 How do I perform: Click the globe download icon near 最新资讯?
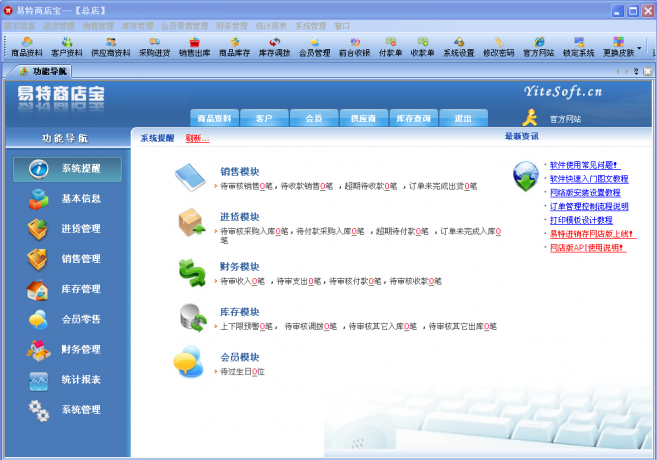(525, 176)
